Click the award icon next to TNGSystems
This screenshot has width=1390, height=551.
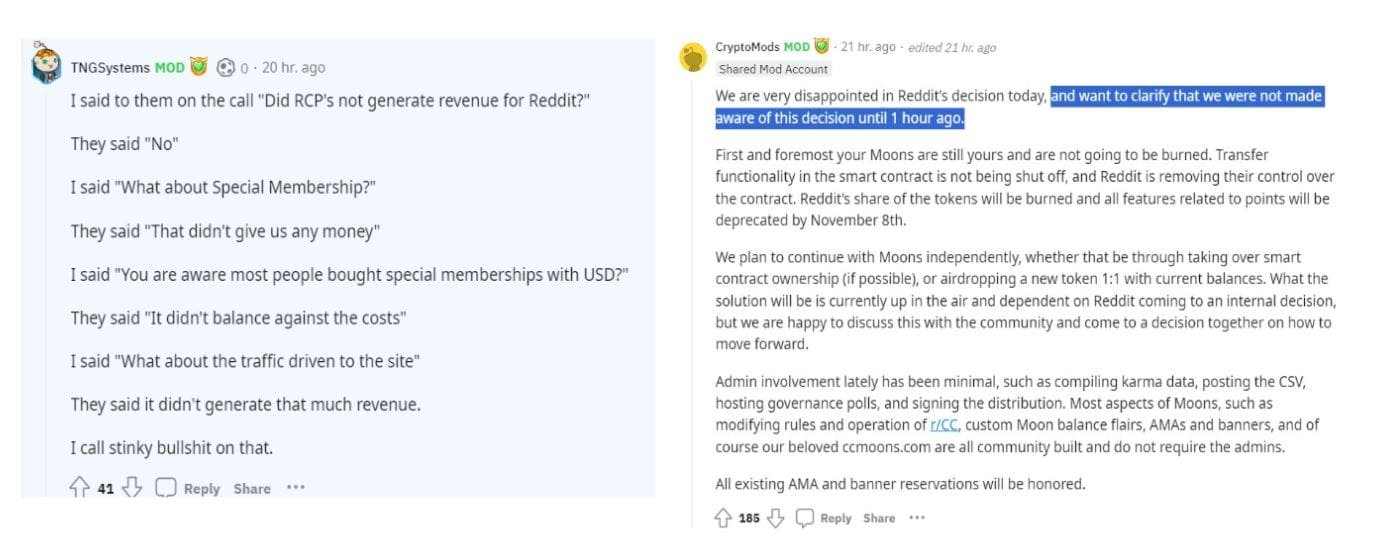tap(226, 68)
